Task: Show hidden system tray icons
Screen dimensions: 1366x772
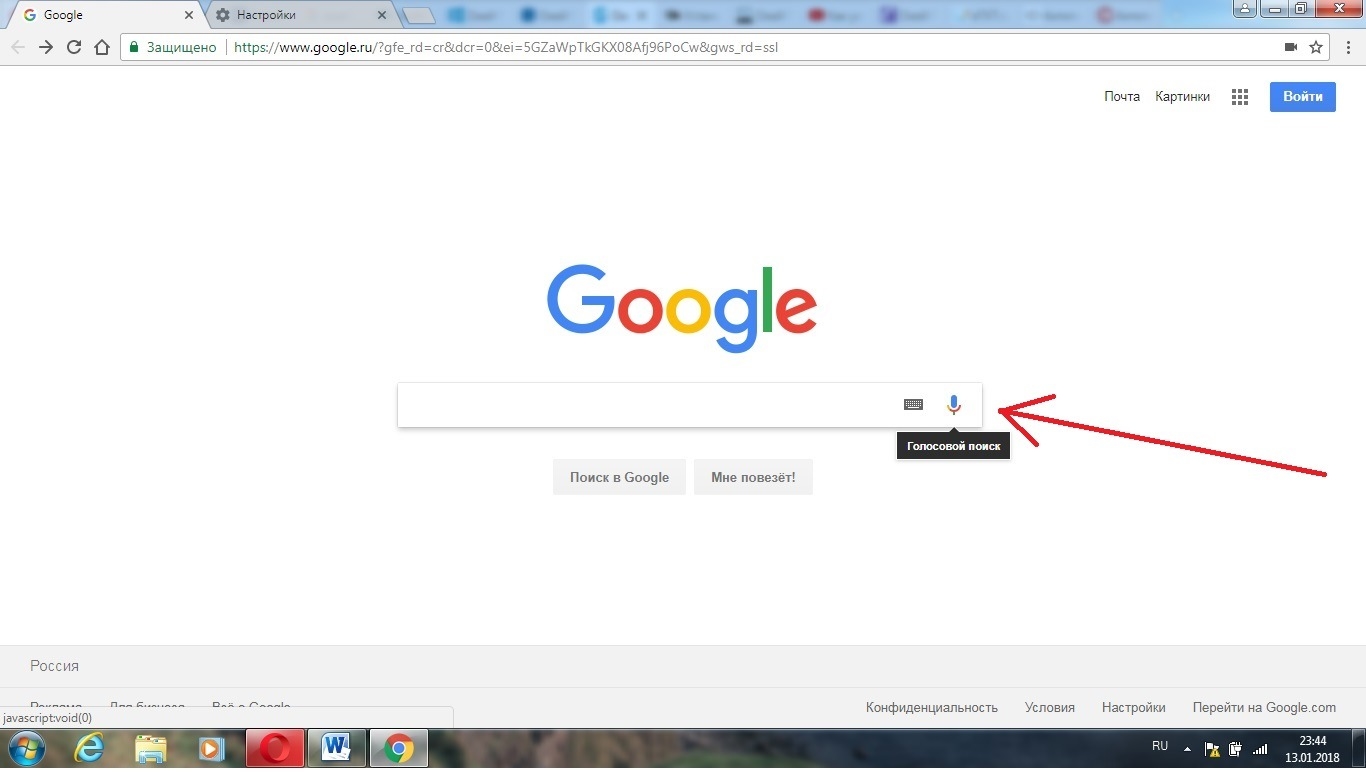Action: [1187, 748]
